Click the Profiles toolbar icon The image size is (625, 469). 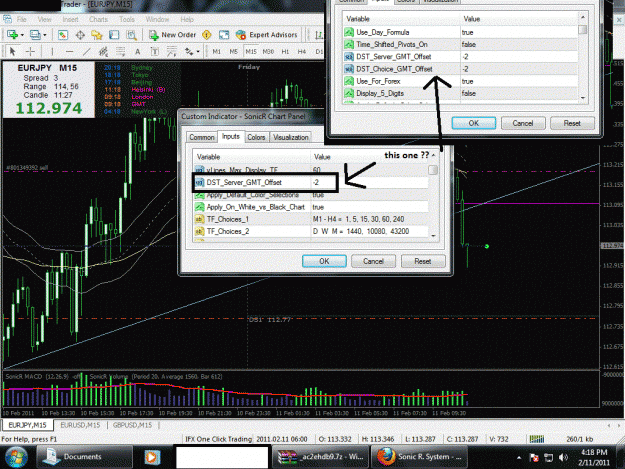[x=35, y=35]
